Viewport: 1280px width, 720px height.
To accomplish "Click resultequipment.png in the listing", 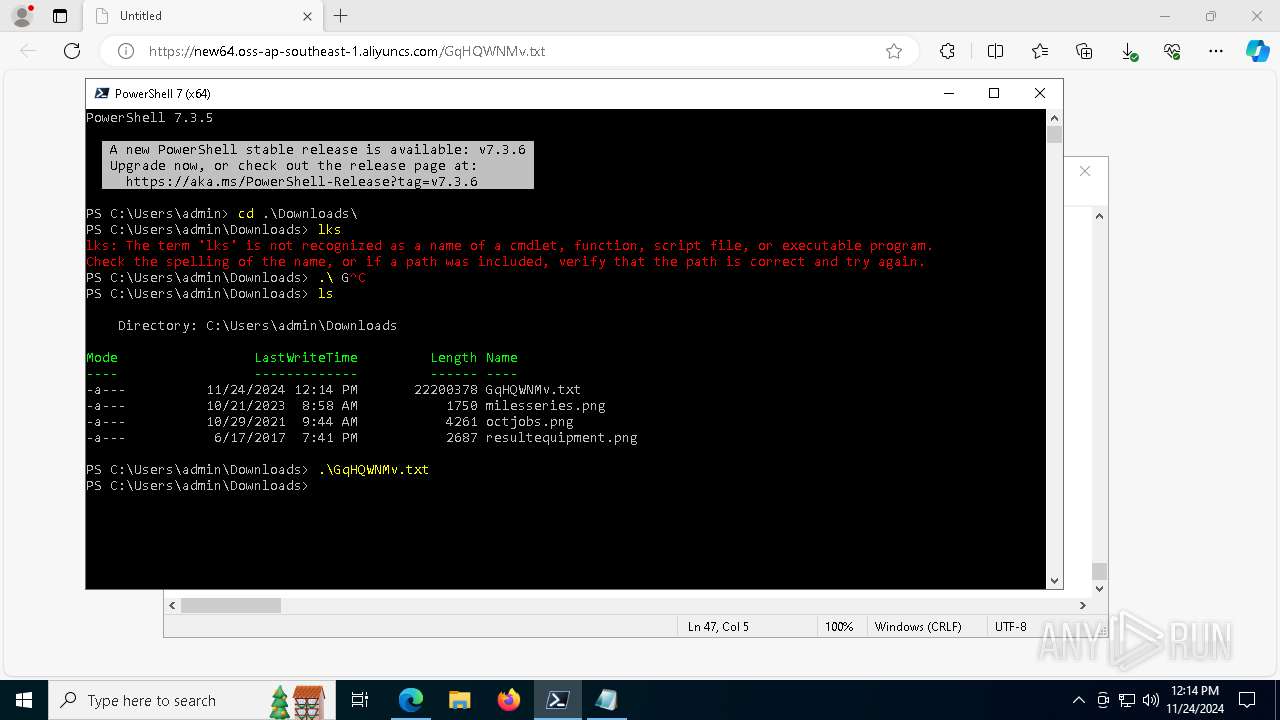I will (561, 437).
